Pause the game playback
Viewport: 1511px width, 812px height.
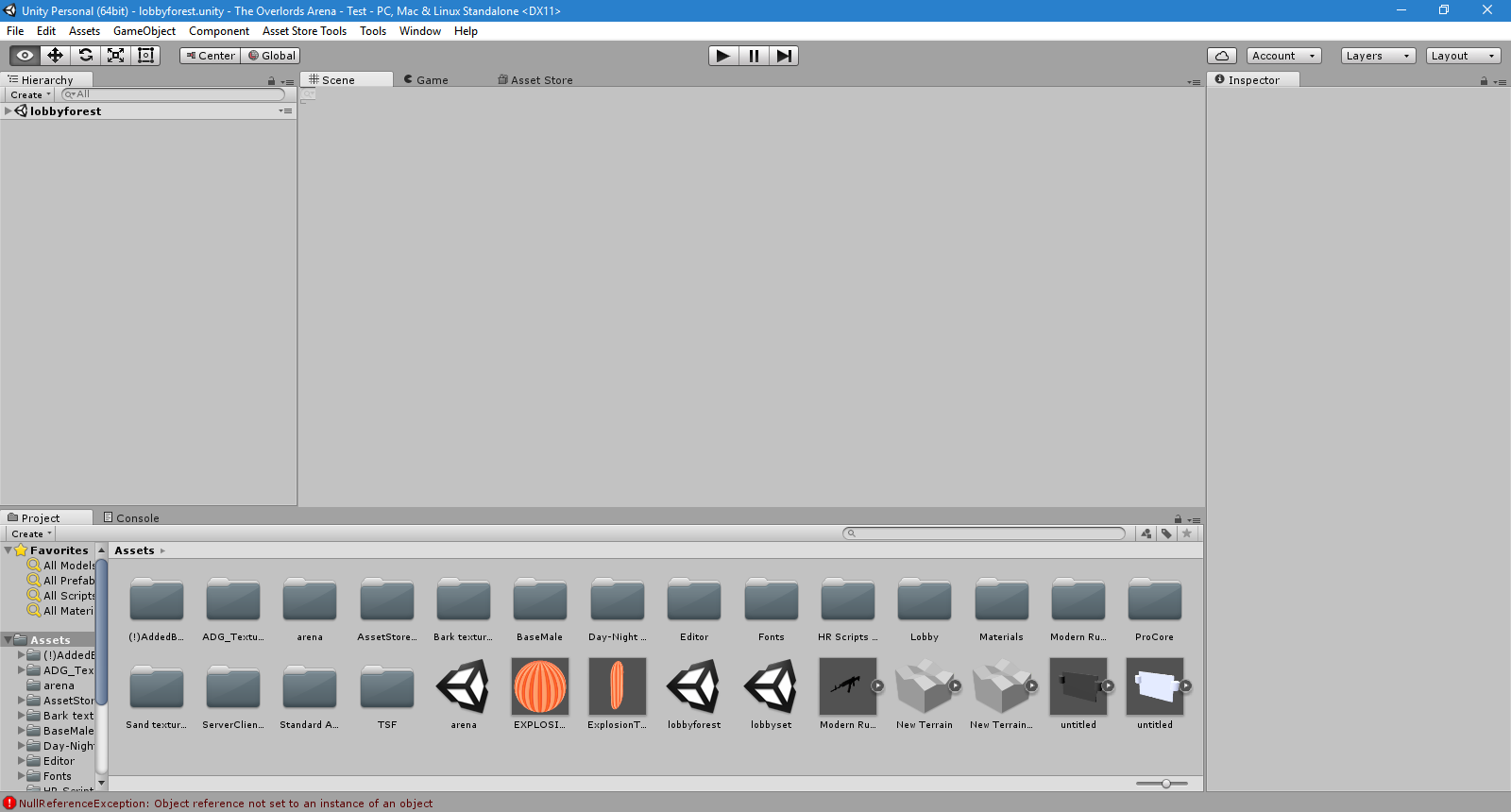click(x=754, y=56)
